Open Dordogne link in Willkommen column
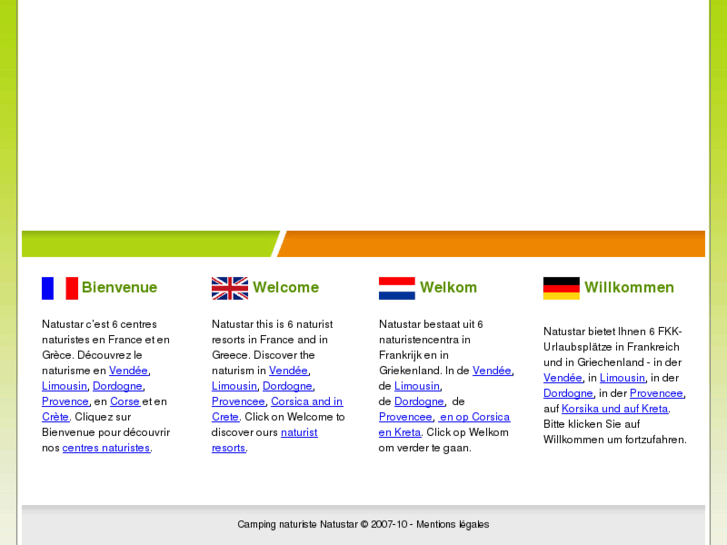727x545 pixels. [568, 393]
